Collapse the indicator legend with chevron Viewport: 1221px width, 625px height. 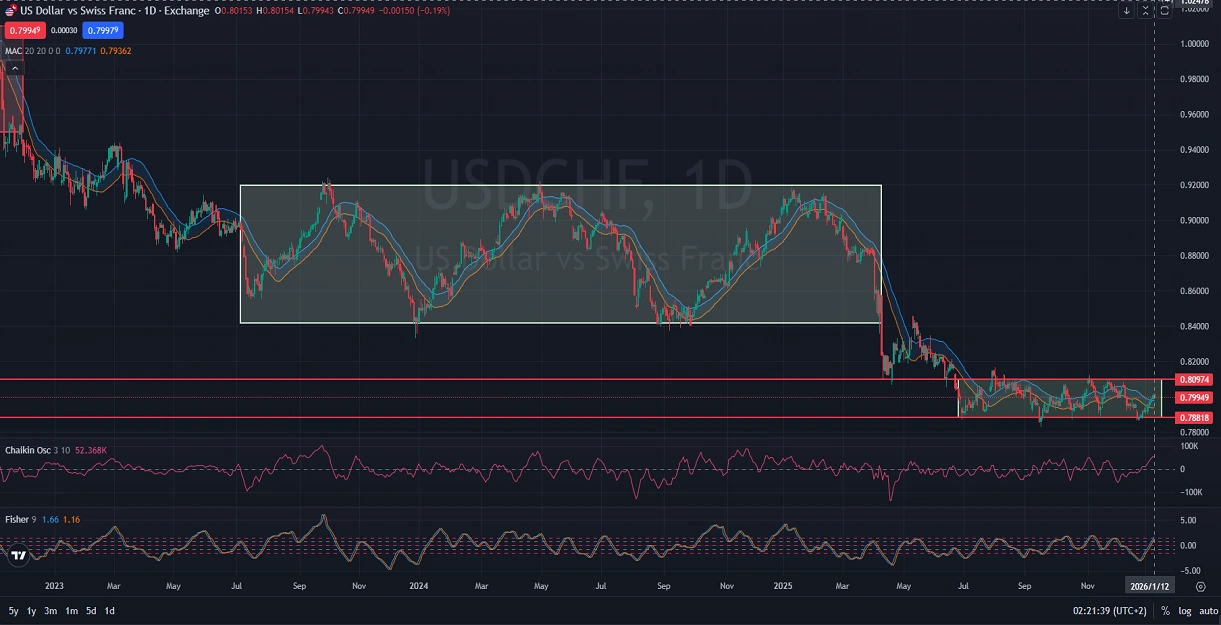pyautogui.click(x=15, y=68)
